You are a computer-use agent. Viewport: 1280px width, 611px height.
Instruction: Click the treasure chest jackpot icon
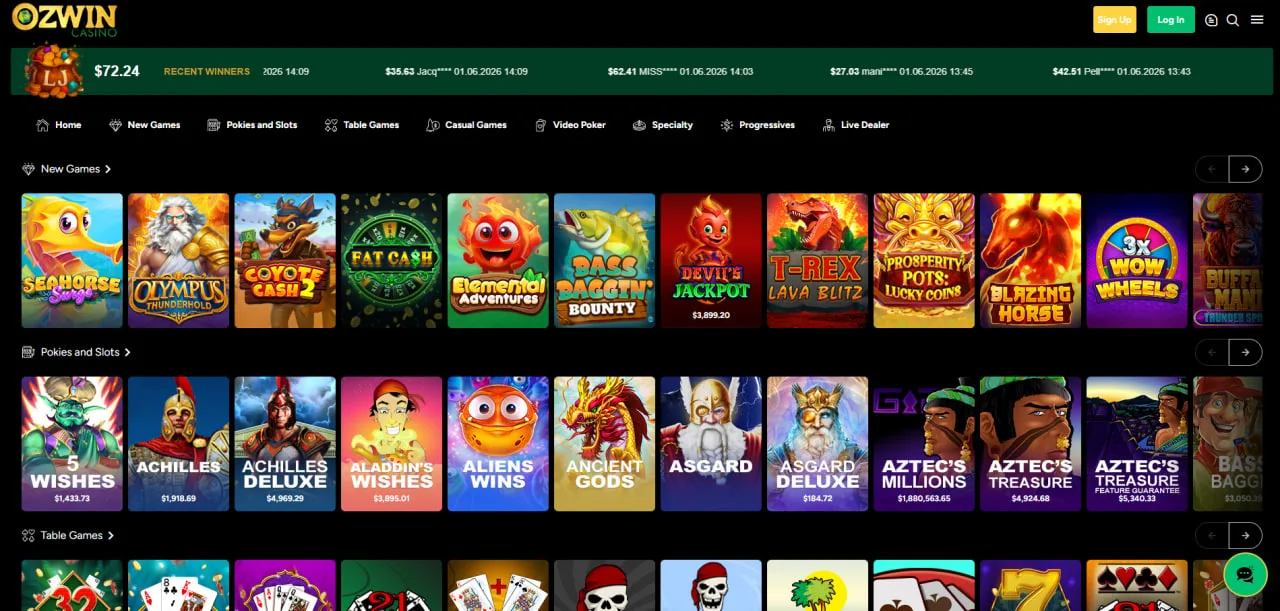tap(53, 70)
